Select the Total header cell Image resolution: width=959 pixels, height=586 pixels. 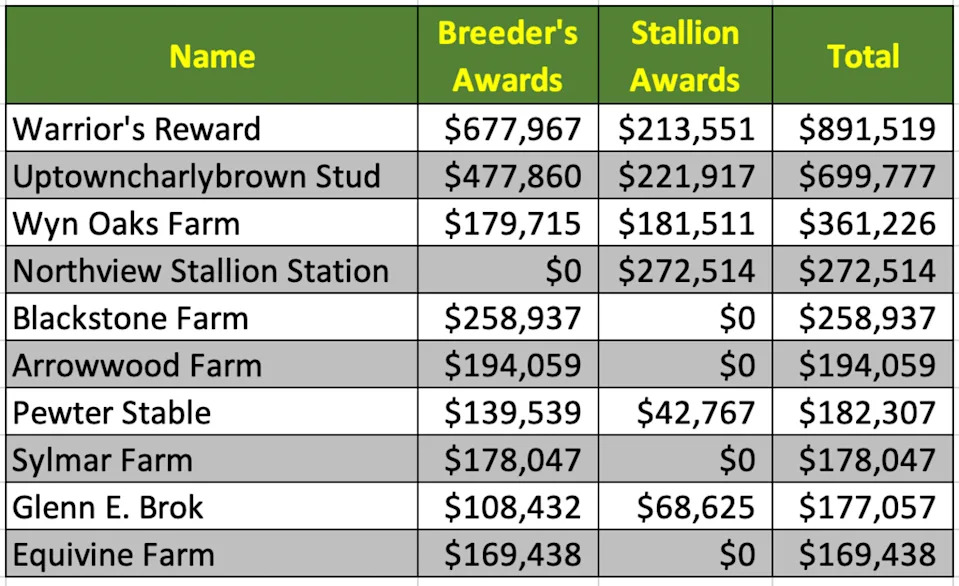click(863, 55)
